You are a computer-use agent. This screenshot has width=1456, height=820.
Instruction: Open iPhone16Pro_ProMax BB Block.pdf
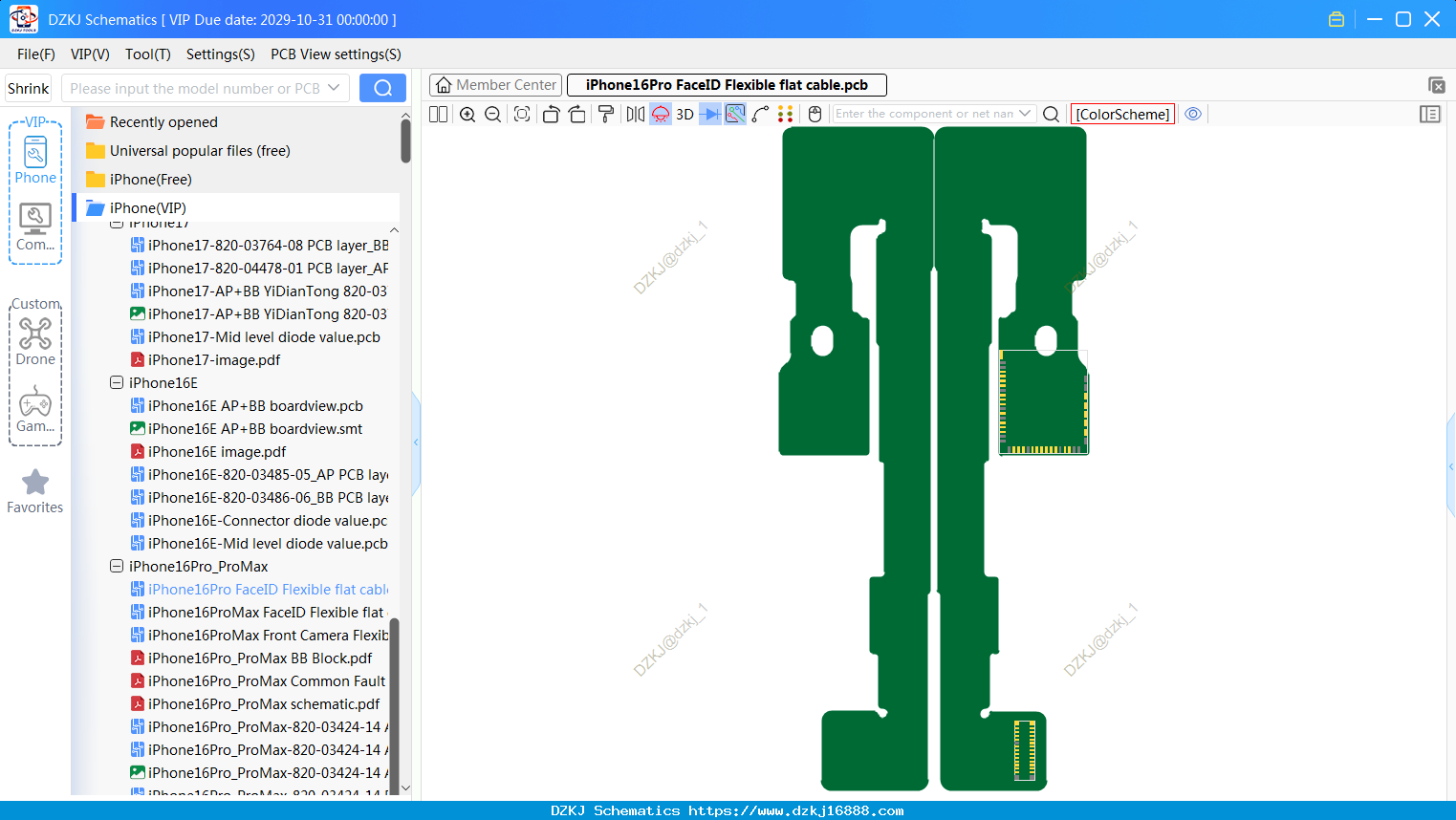[x=260, y=658]
